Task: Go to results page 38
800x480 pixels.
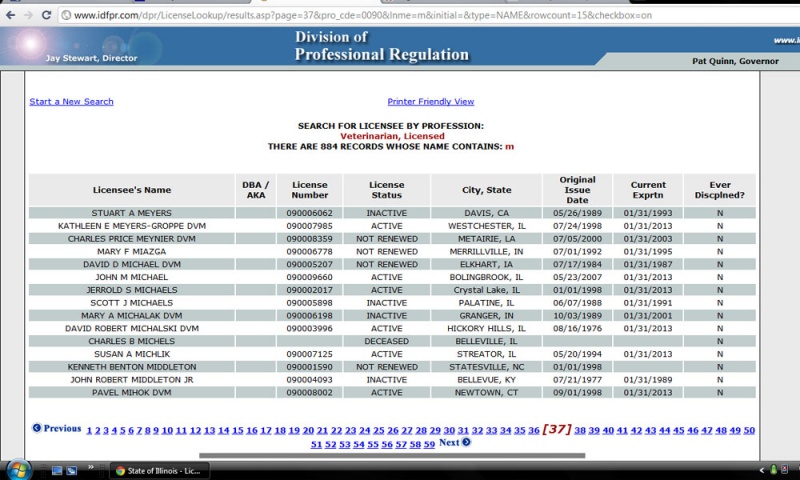Action: (580, 431)
